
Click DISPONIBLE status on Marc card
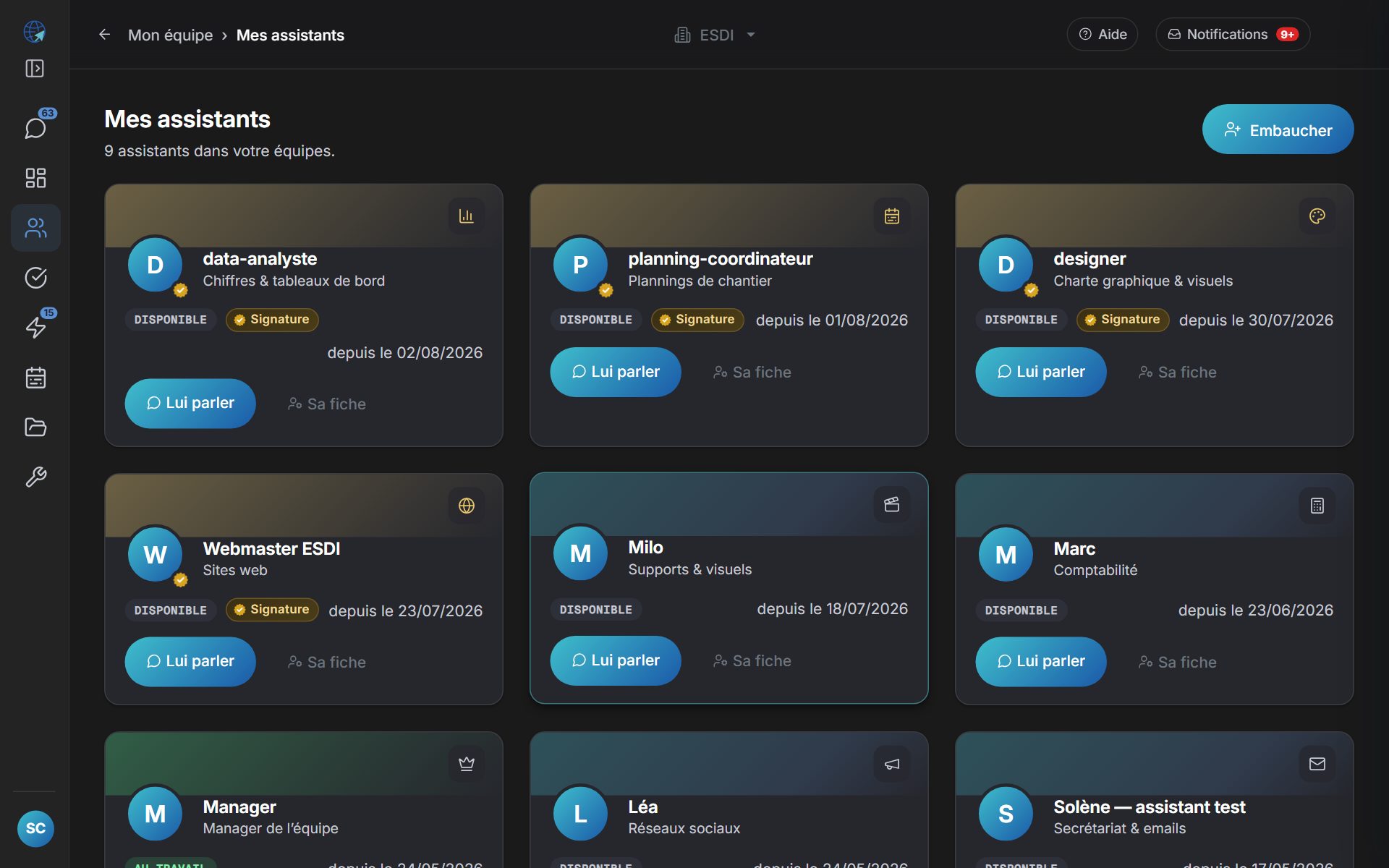1021,610
